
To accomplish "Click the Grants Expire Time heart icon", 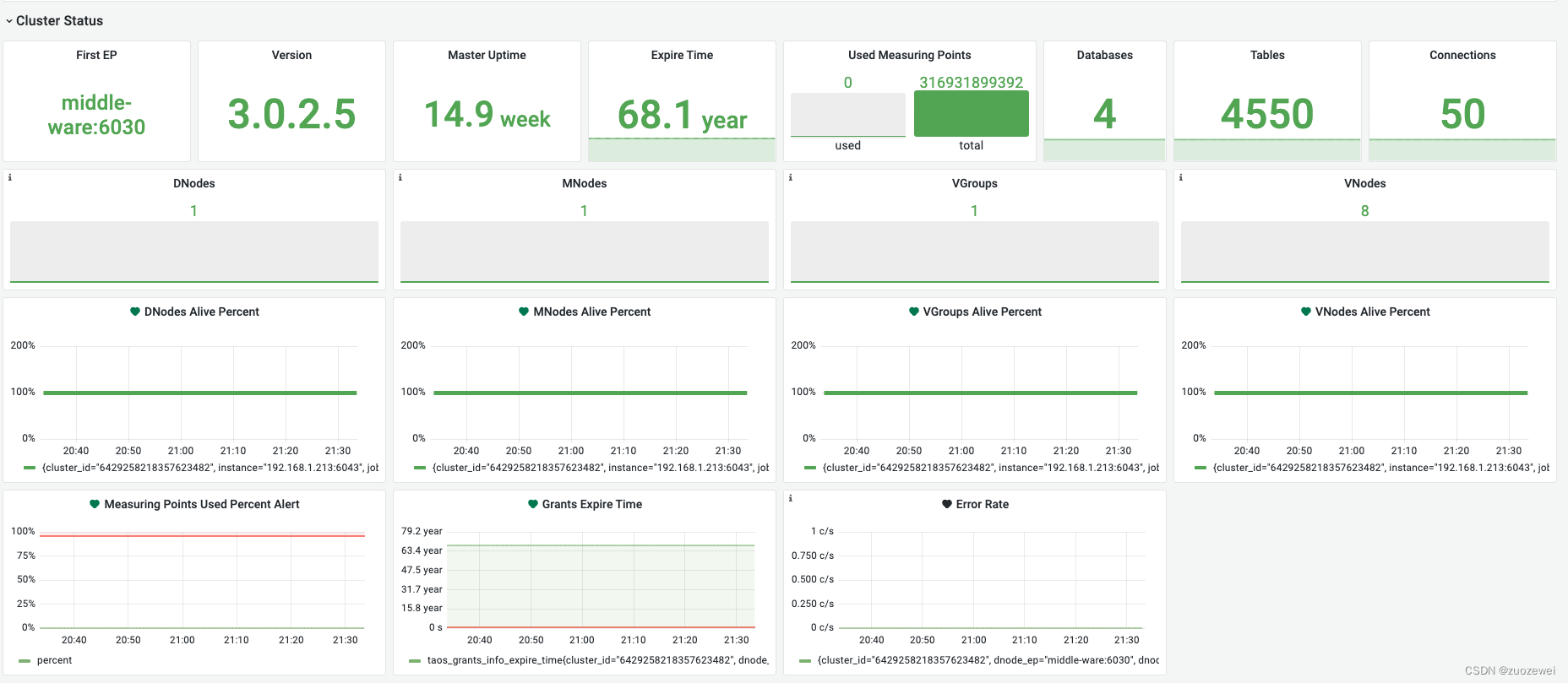I will tap(533, 504).
